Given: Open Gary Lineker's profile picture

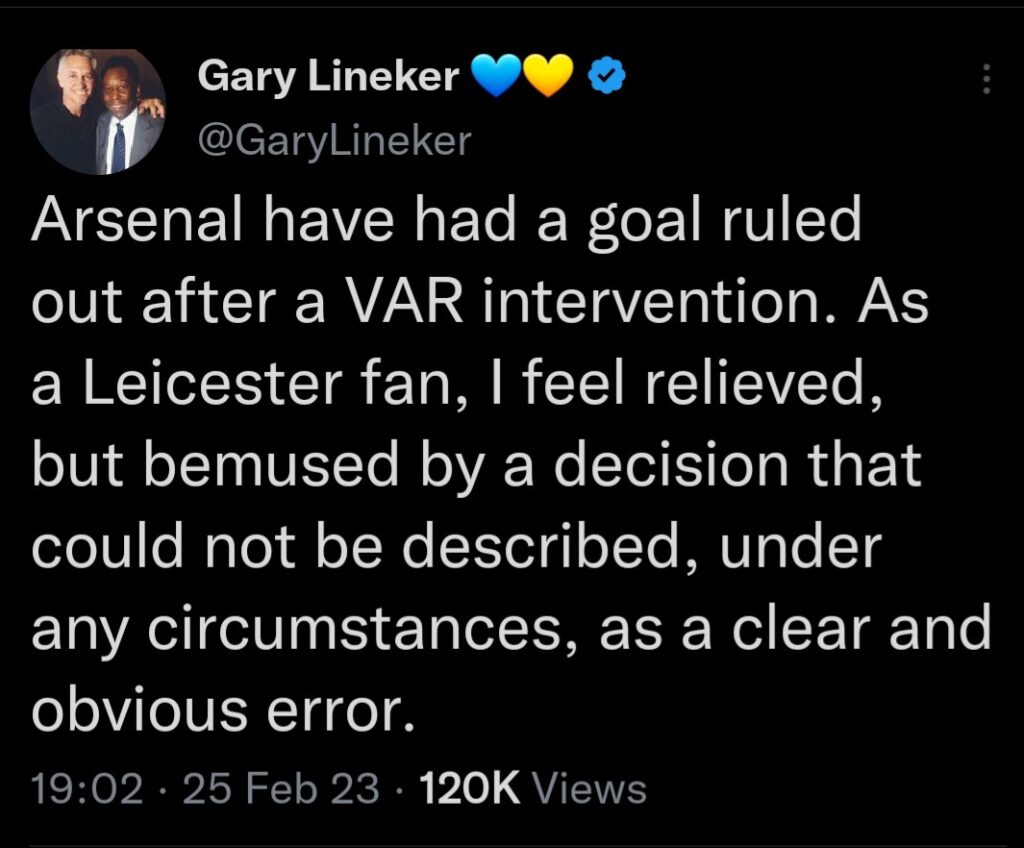Looking at the screenshot, I should (x=97, y=111).
